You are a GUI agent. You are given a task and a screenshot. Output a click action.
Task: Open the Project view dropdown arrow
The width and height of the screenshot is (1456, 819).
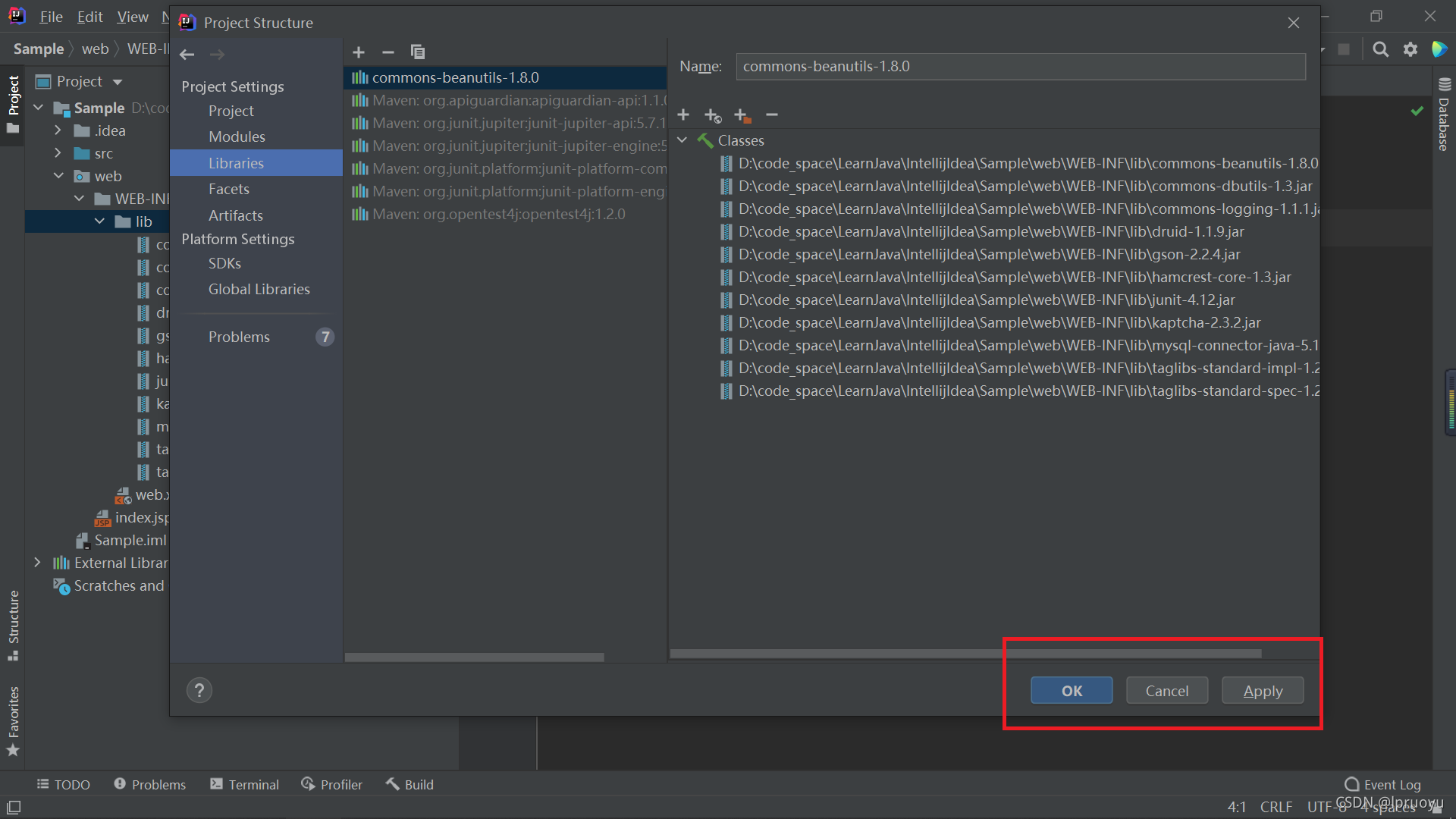(118, 82)
